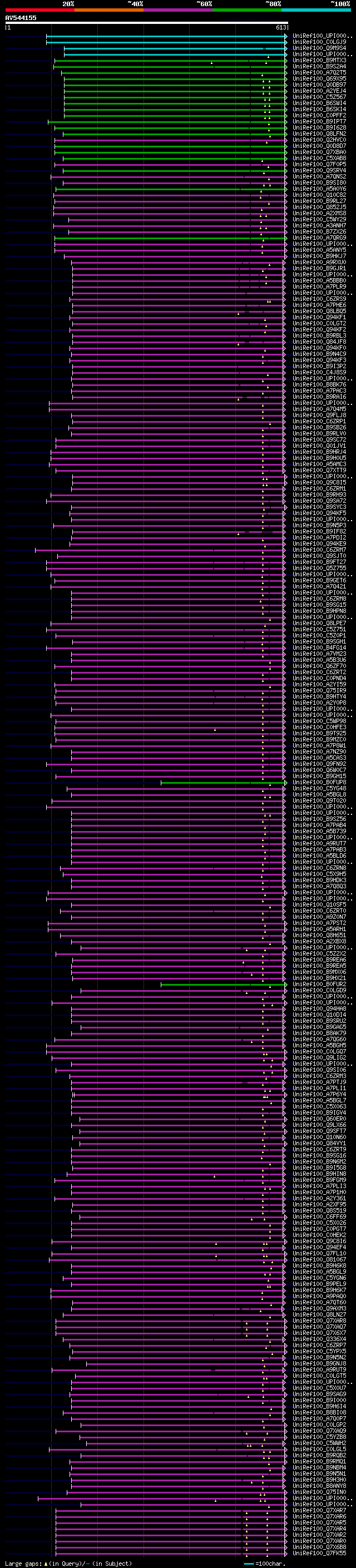Click the 100char scale legend at bottom

(264, 1563)
